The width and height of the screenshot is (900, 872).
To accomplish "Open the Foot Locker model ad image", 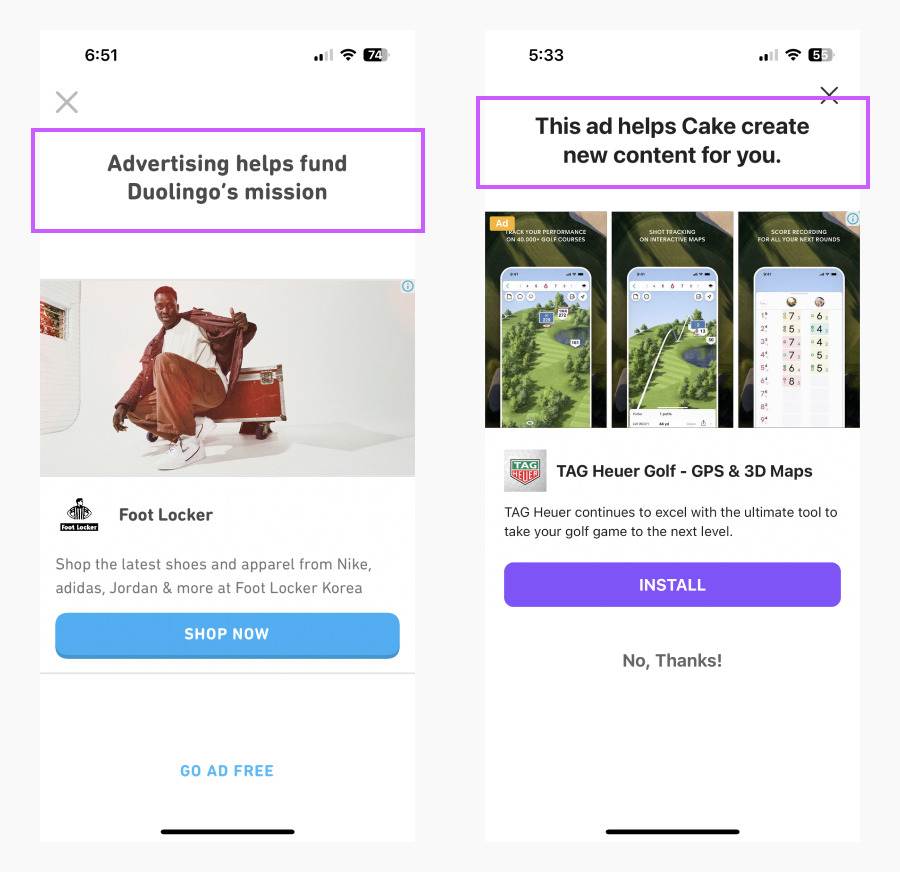I will pyautogui.click(x=227, y=378).
